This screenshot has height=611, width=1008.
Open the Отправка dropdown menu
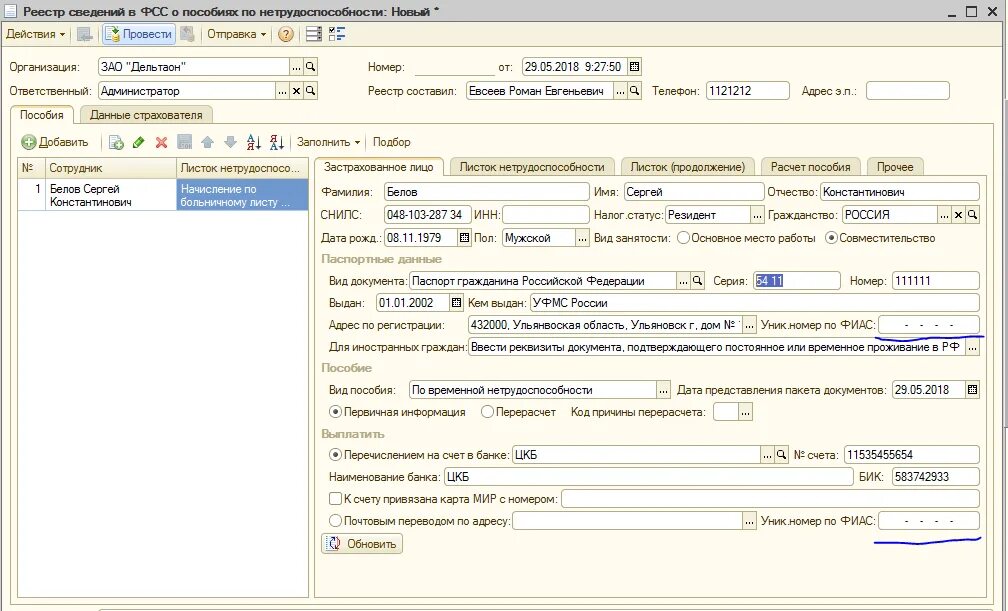[x=236, y=35]
